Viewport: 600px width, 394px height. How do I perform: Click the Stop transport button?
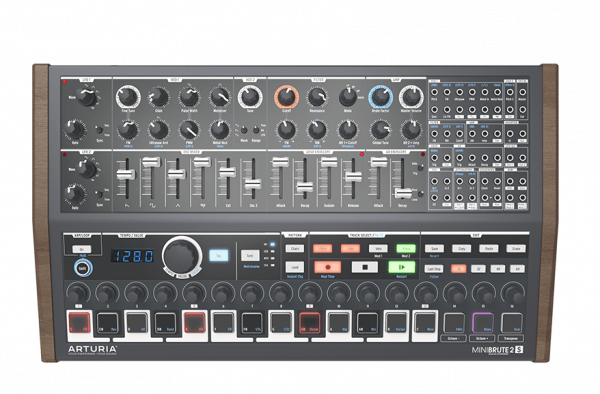(365, 267)
